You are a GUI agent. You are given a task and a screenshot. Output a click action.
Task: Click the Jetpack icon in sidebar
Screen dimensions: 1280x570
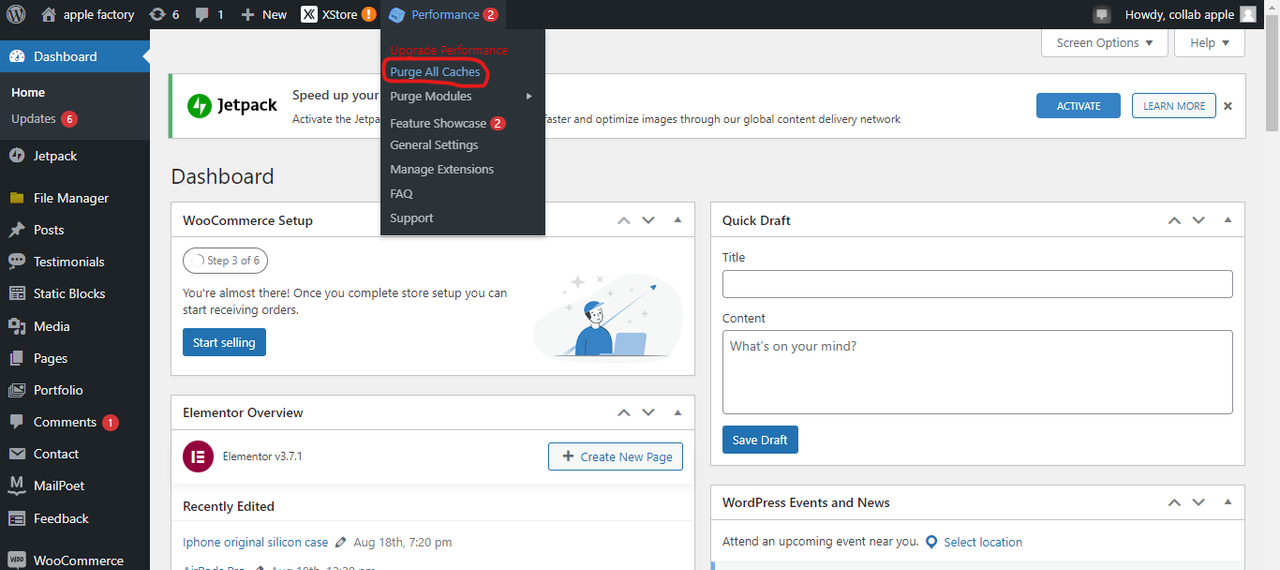[x=17, y=155]
